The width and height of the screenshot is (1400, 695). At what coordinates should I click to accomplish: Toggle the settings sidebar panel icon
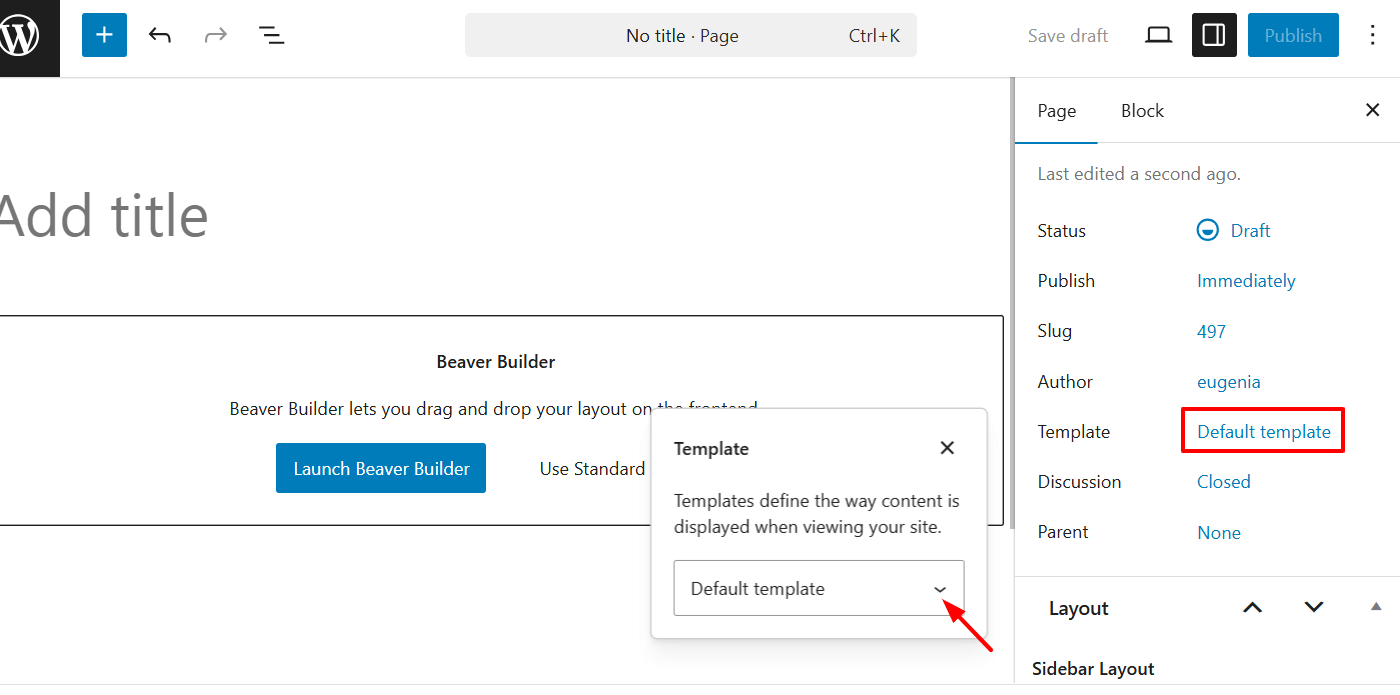pos(1214,36)
